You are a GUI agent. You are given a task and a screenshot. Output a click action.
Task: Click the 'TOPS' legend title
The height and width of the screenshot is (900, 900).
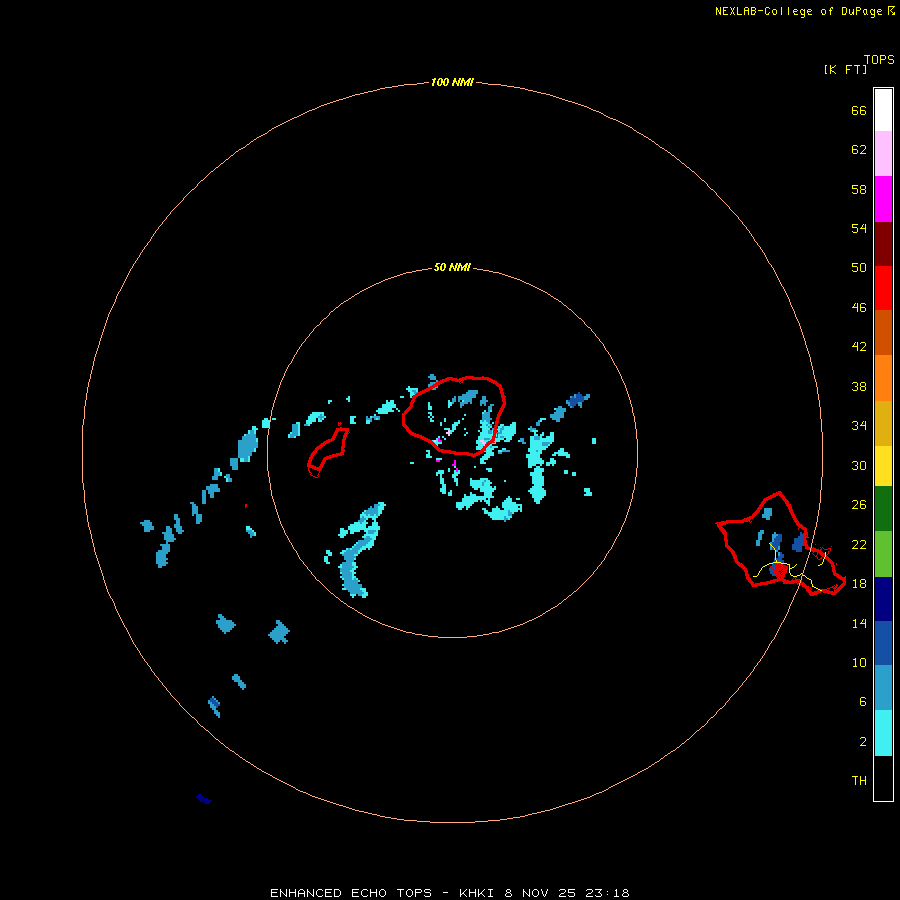pos(879,60)
